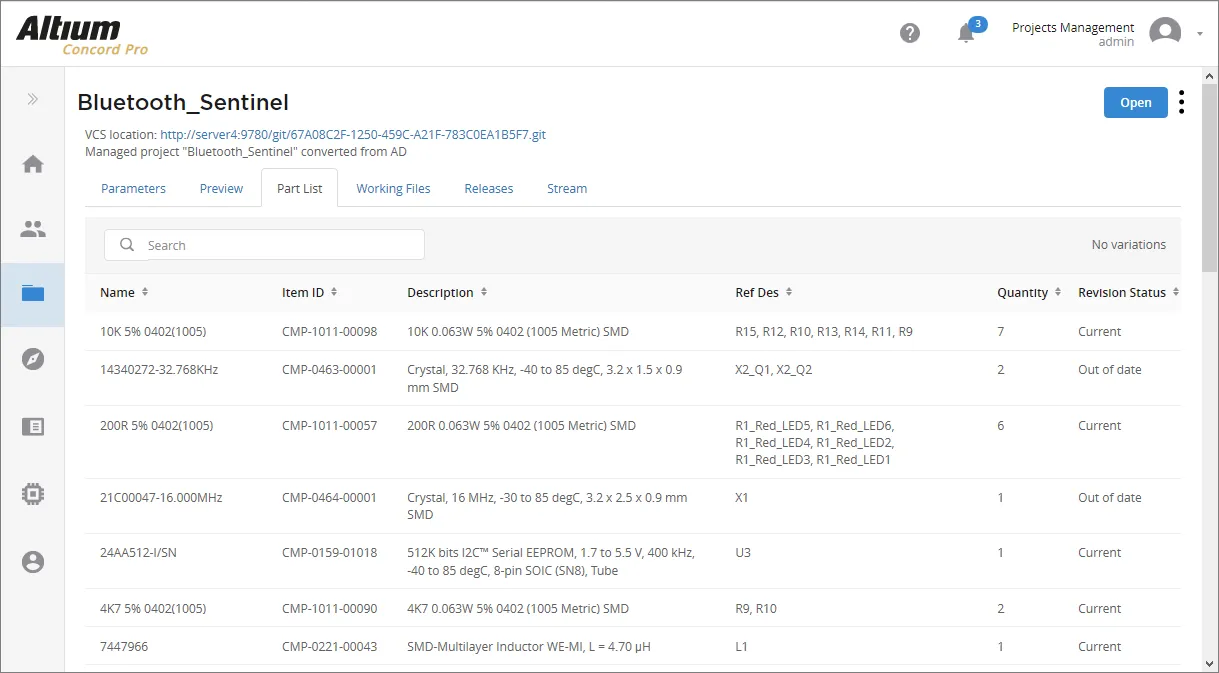Click item ID CMP-0464-00001
Viewport: 1219px width, 673px height.
[x=329, y=497]
